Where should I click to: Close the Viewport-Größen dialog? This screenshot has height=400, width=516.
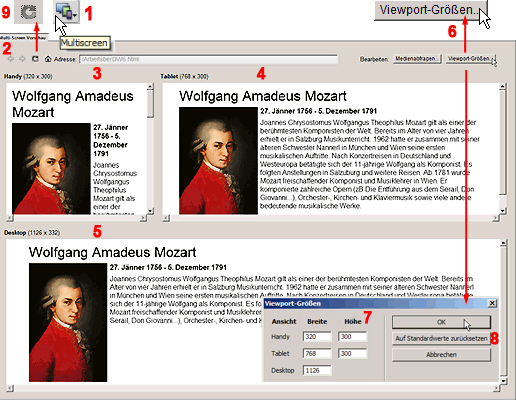[492, 303]
